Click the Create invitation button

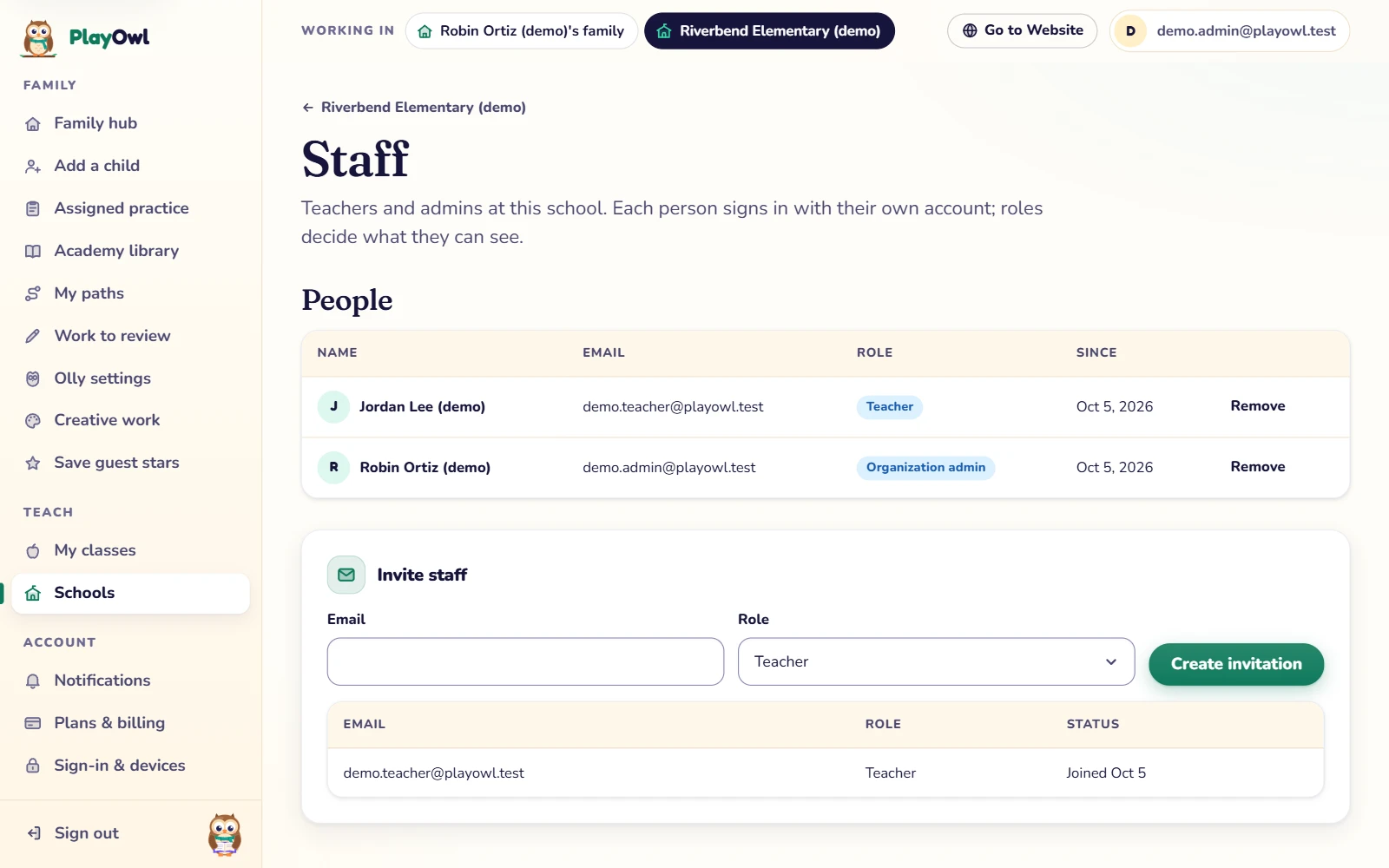point(1236,664)
